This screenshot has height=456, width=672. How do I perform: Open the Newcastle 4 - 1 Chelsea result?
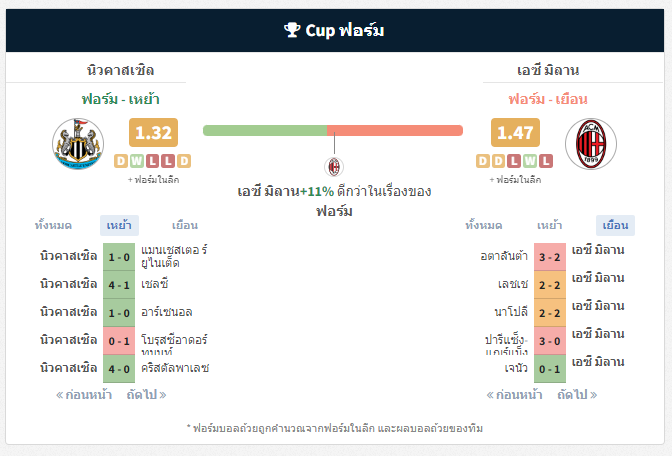(x=119, y=285)
